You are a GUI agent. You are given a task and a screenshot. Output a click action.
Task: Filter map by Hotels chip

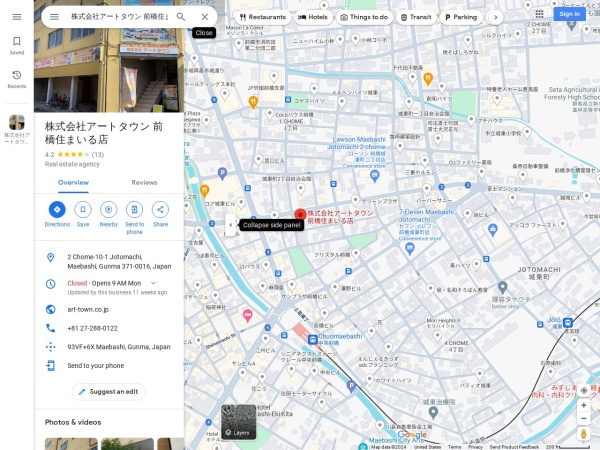click(x=313, y=17)
